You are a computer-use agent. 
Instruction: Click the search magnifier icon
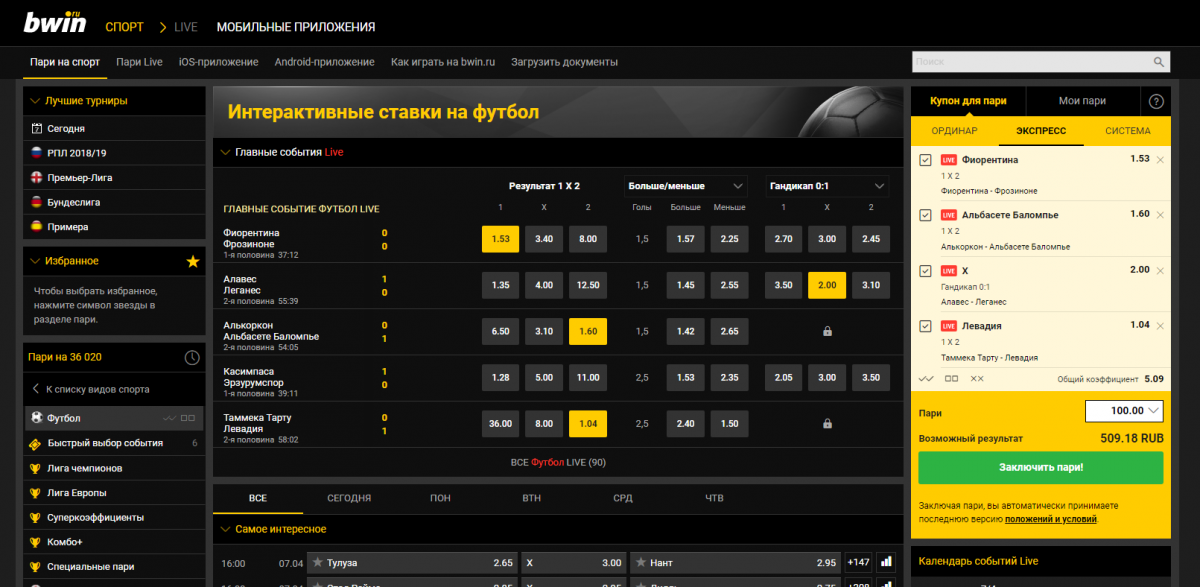[x=1159, y=62]
